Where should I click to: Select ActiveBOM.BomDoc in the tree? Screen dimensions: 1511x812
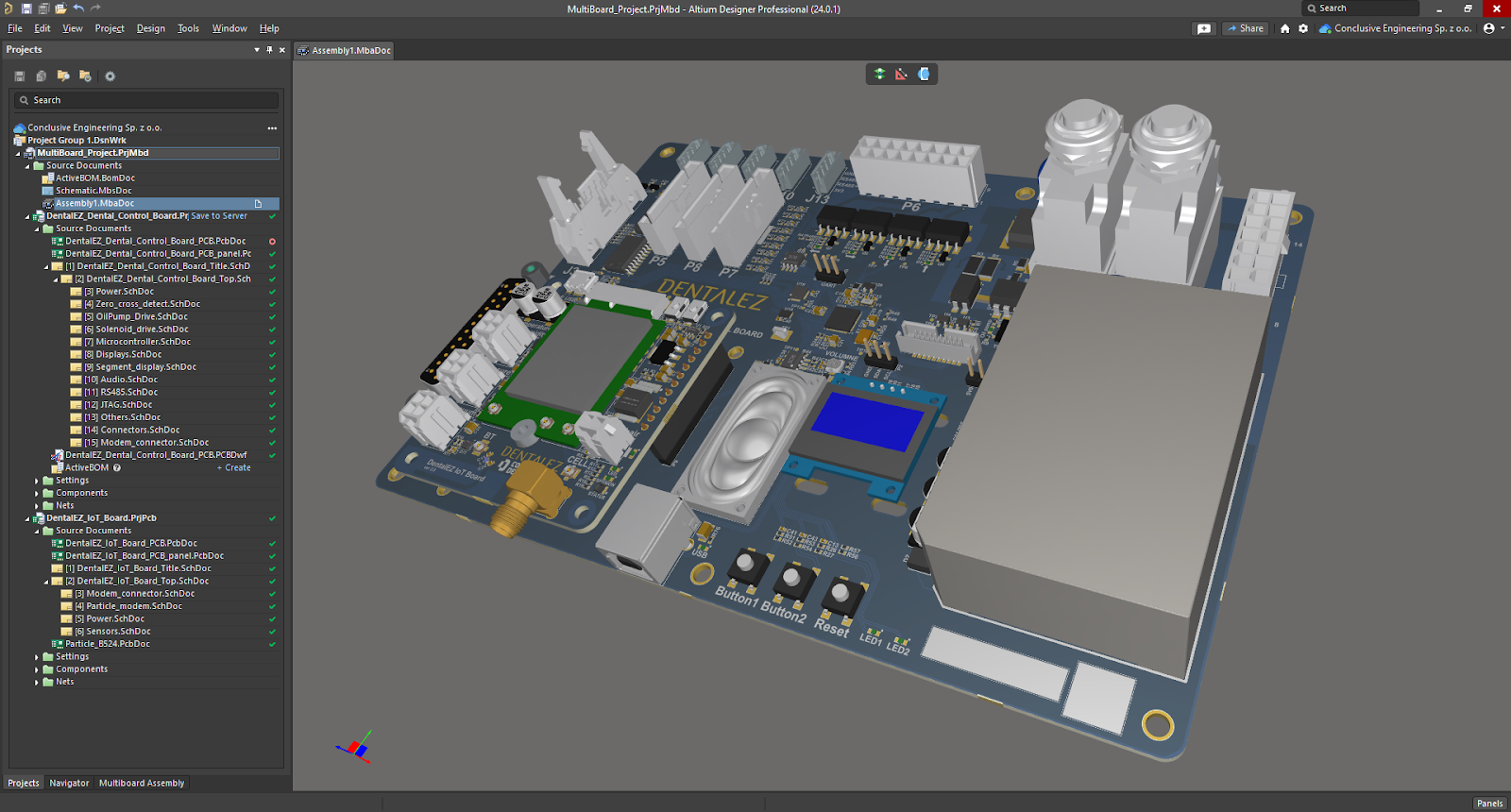point(94,178)
